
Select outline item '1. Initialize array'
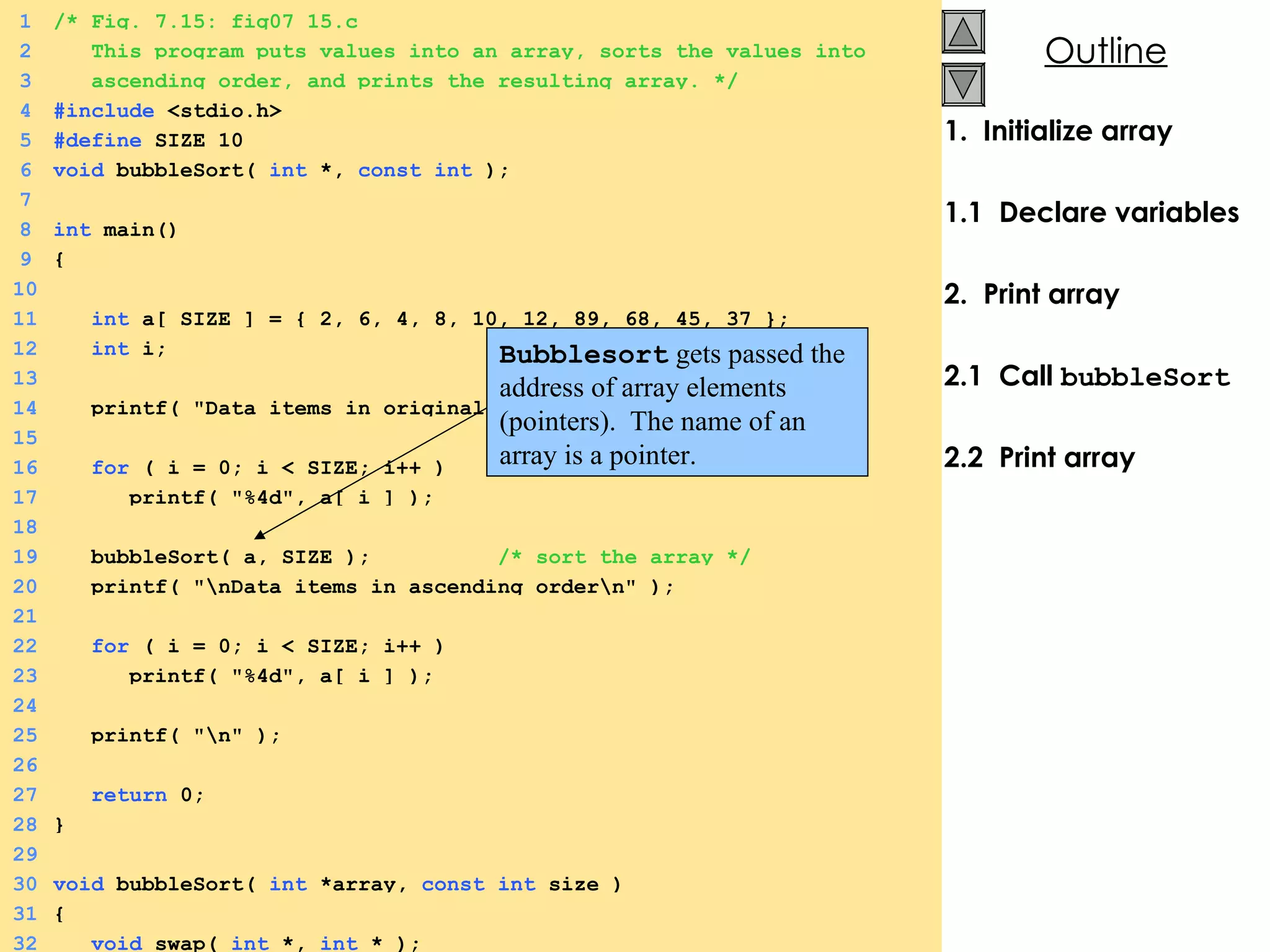coord(1059,131)
